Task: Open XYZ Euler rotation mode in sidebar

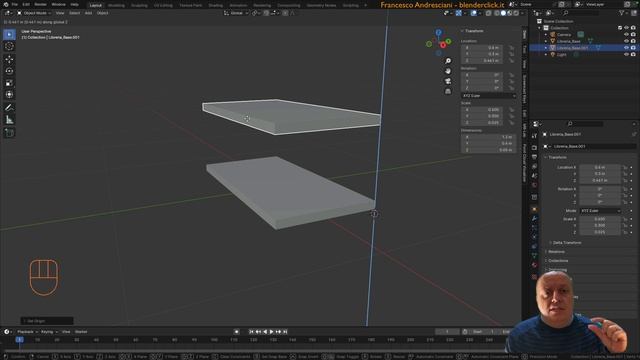Action: pos(489,96)
